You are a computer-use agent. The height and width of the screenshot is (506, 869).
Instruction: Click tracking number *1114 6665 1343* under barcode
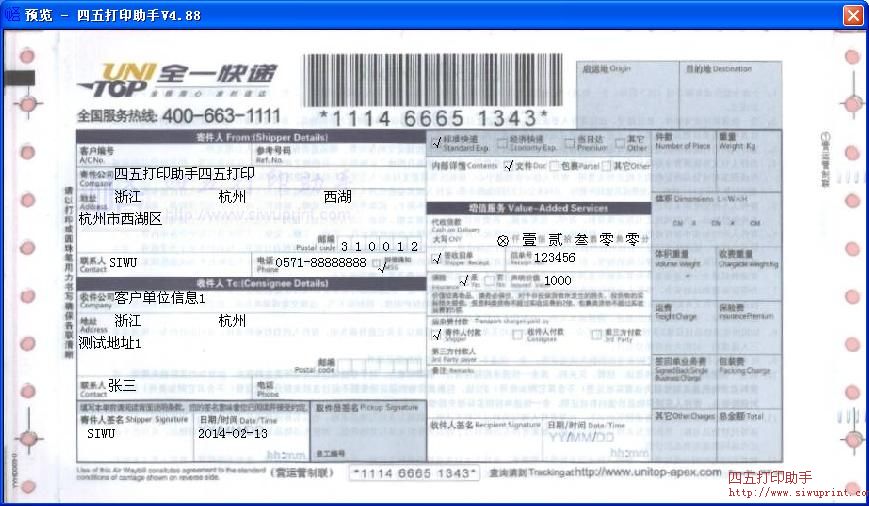coord(433,118)
